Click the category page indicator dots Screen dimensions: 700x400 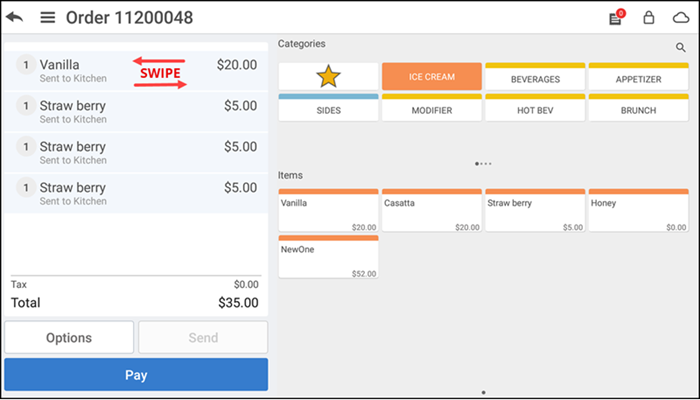click(x=484, y=163)
